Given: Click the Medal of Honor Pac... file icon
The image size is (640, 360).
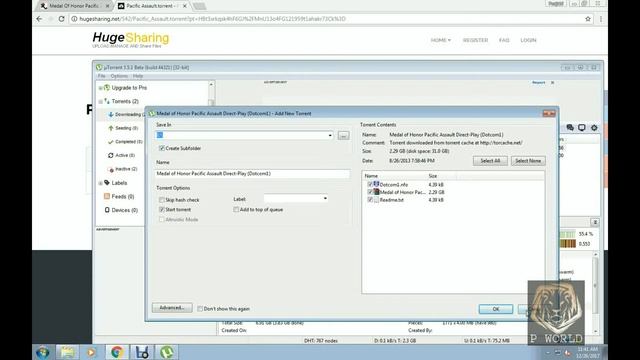Looking at the screenshot, I should (376, 192).
